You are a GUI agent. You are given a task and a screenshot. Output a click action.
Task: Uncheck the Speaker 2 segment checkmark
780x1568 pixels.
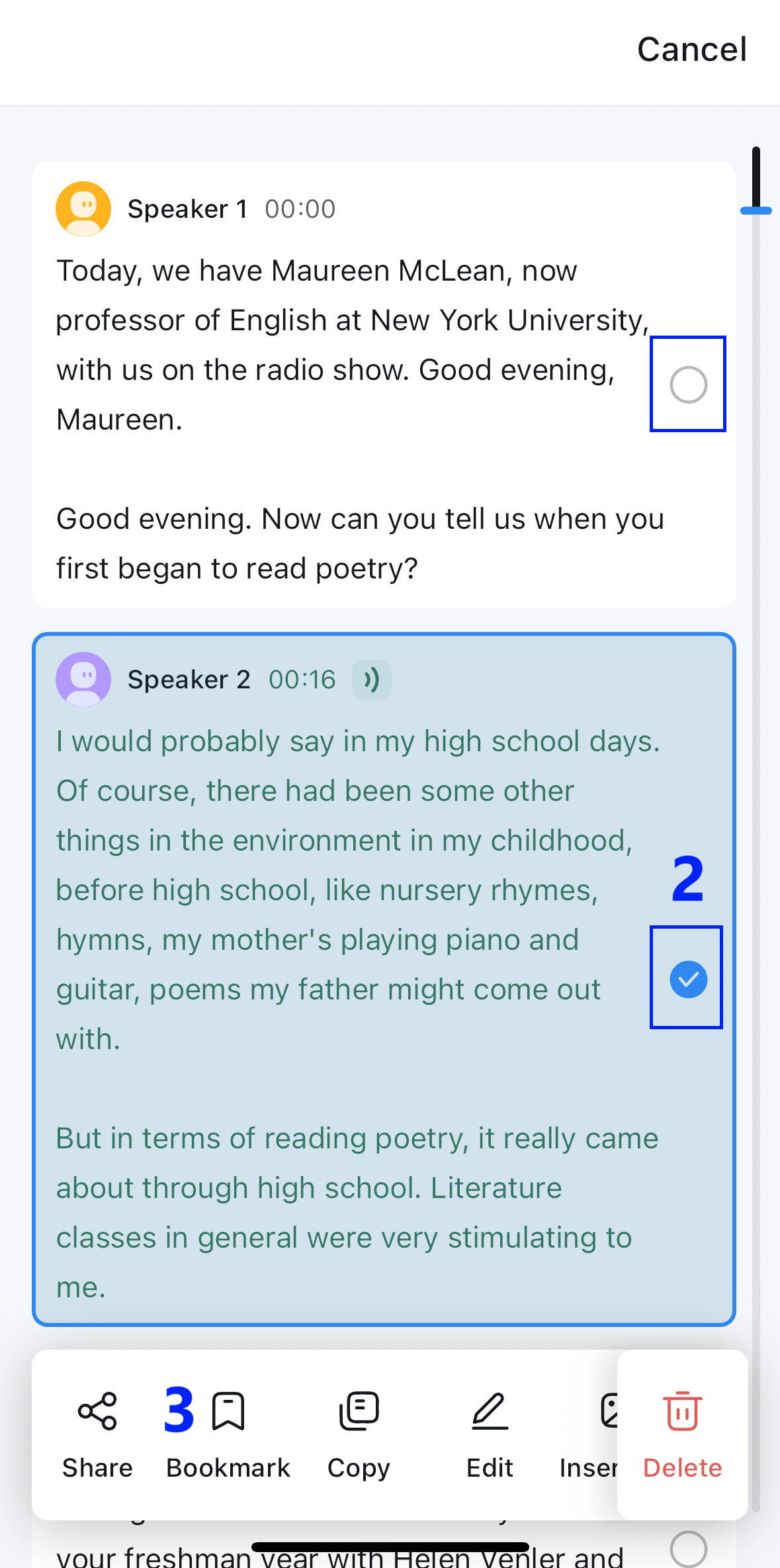pos(688,979)
